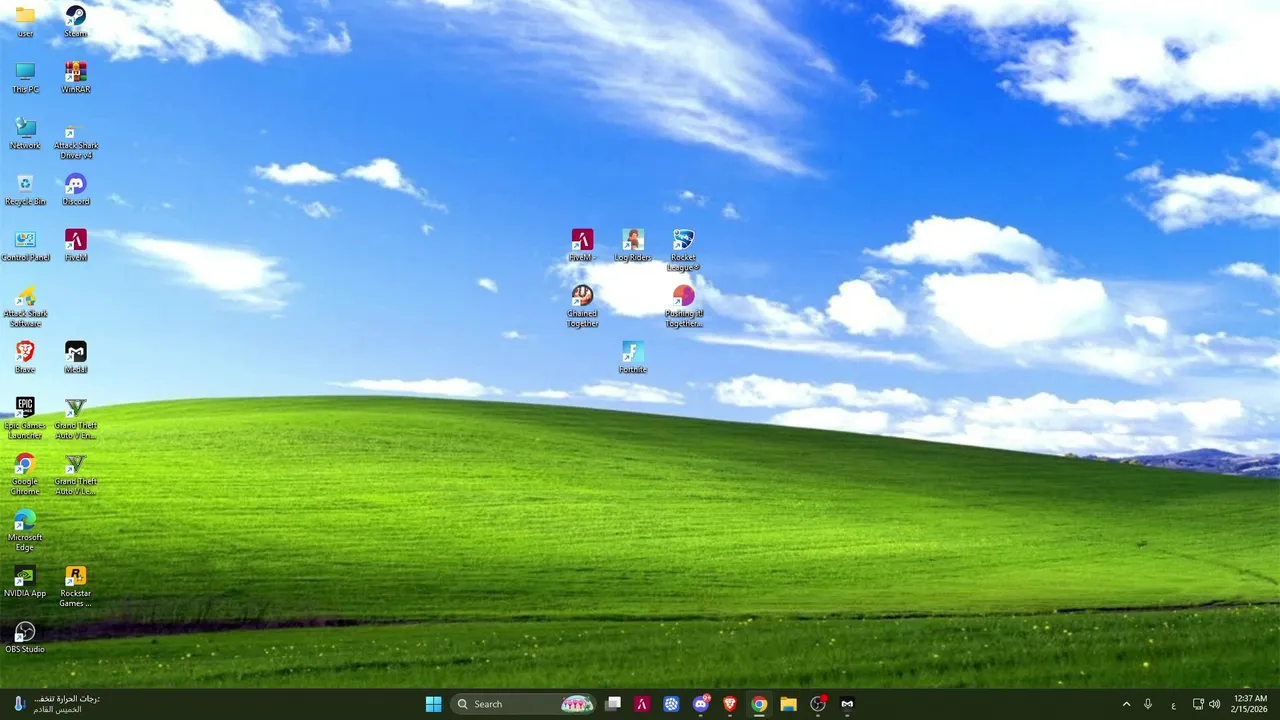Open File Explorer from the taskbar

coord(788,704)
